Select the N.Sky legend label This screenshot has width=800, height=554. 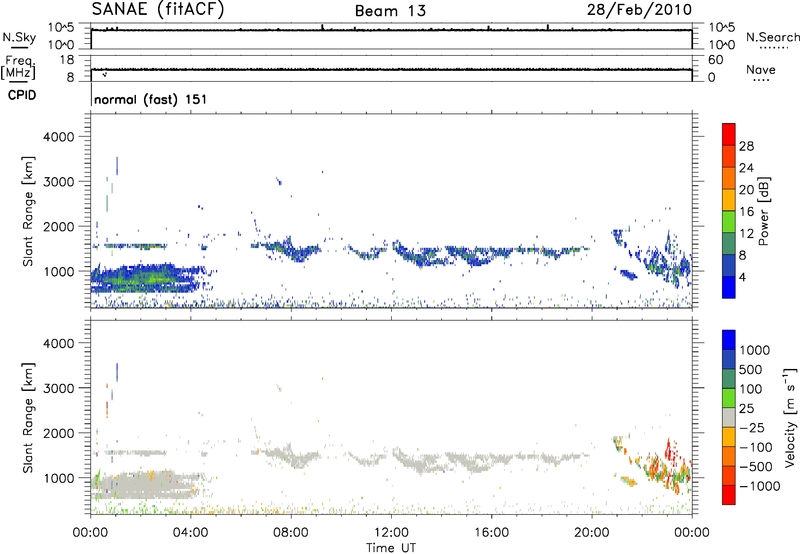[x=19, y=37]
